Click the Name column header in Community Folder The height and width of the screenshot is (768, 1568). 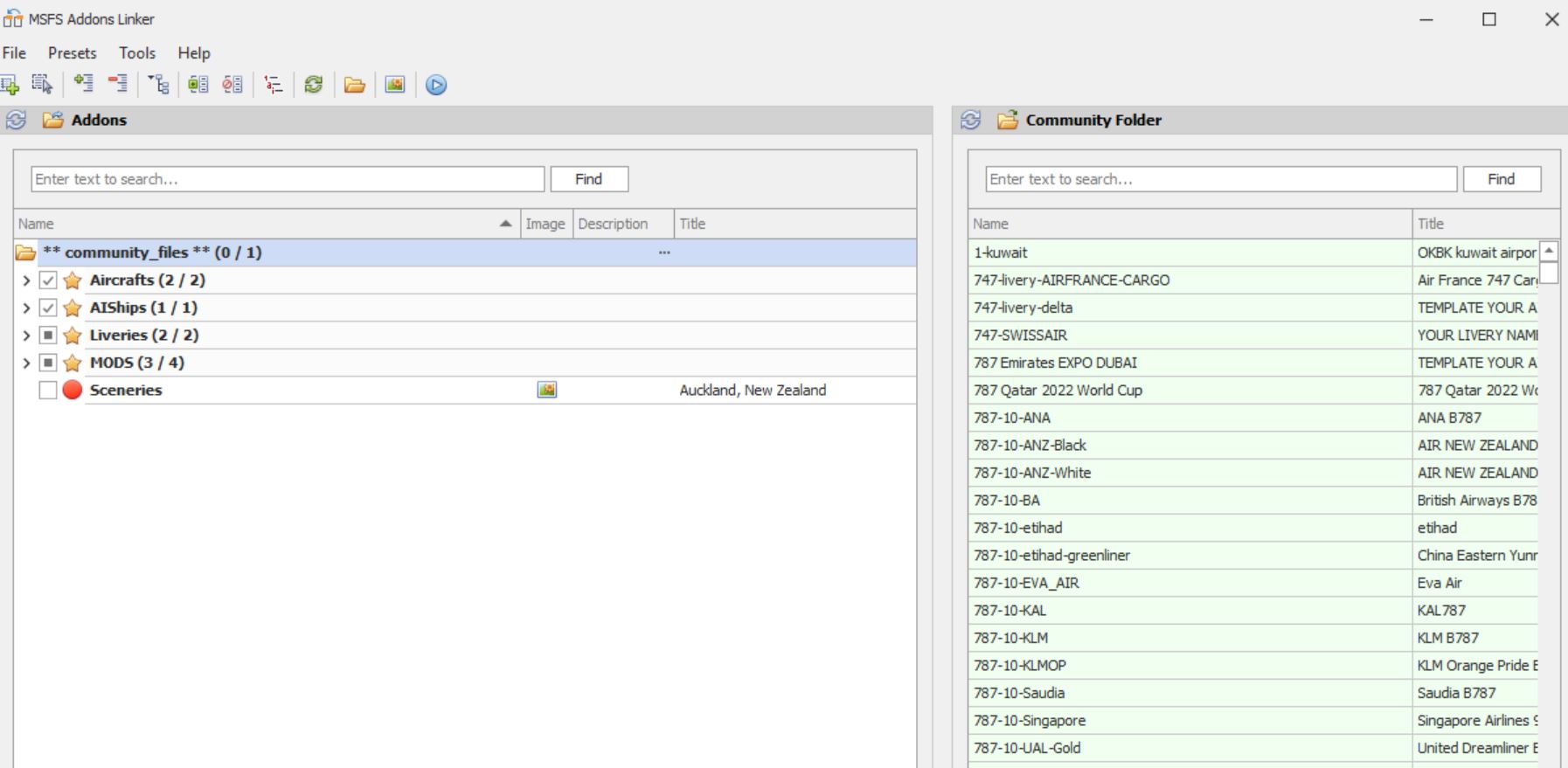pos(1190,224)
